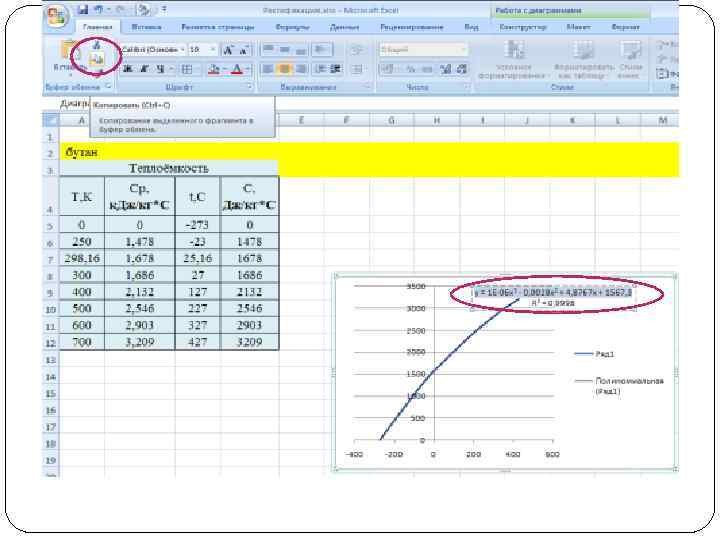Click the Copy icon in the clipboard group
The image size is (720, 540).
coord(96,59)
